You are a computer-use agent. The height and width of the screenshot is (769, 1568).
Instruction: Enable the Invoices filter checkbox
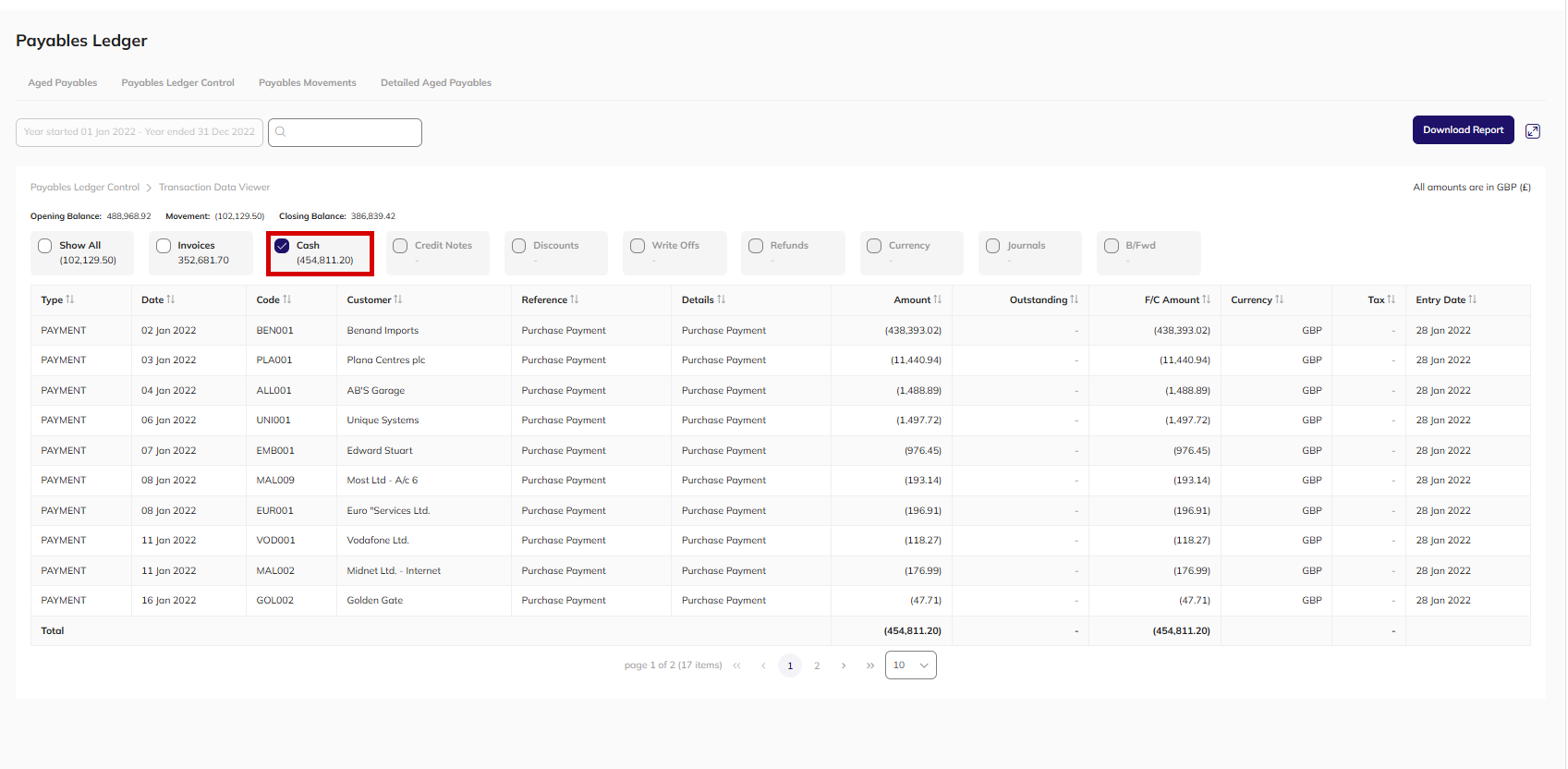pyautogui.click(x=164, y=246)
